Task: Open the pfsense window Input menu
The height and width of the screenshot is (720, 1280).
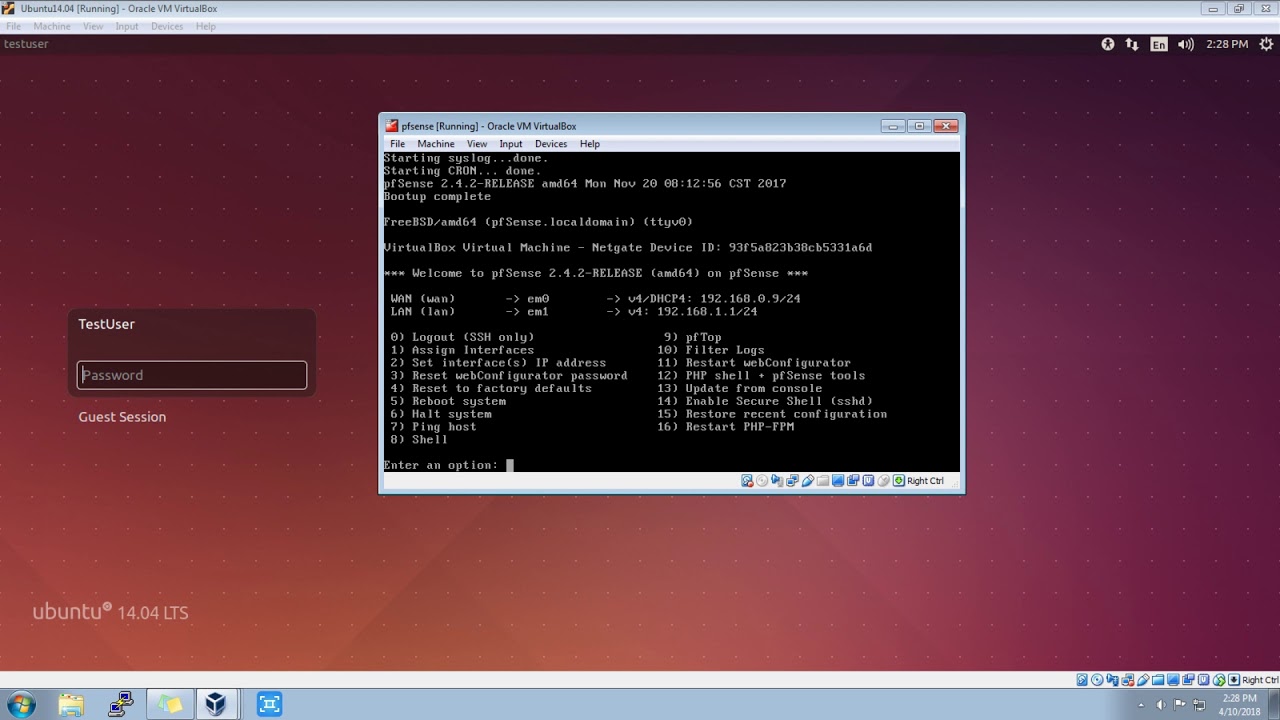Action: (511, 144)
